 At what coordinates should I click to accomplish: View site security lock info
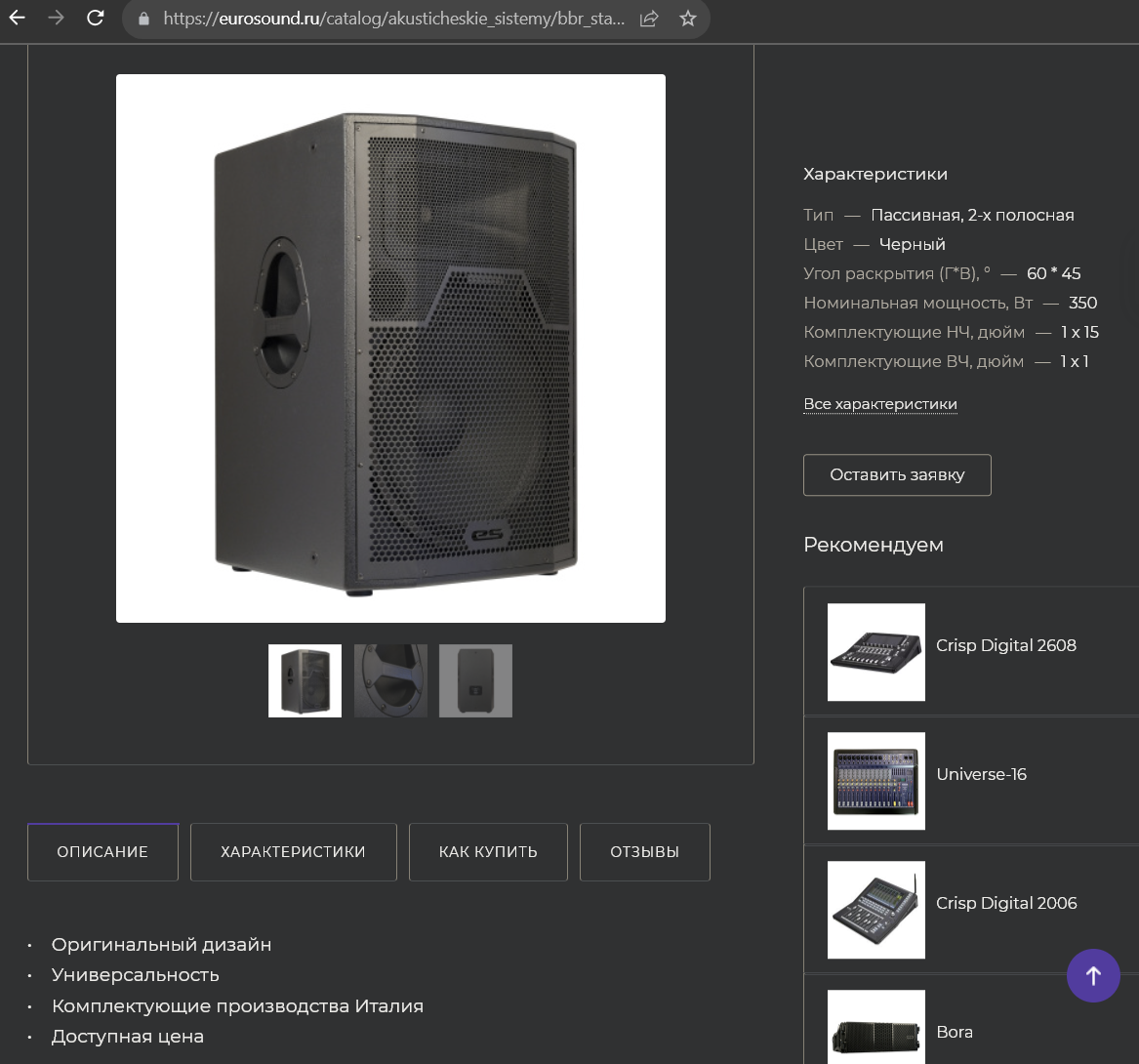pos(143,19)
